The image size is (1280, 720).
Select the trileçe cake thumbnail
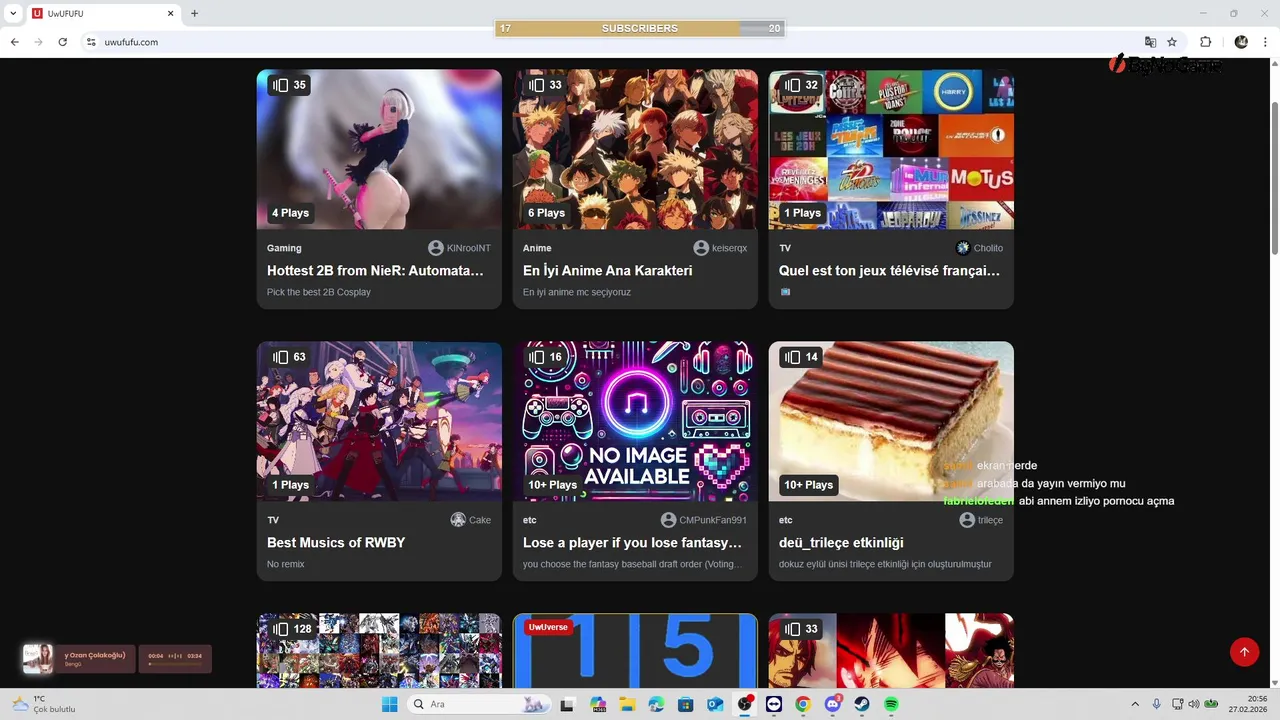coord(891,421)
